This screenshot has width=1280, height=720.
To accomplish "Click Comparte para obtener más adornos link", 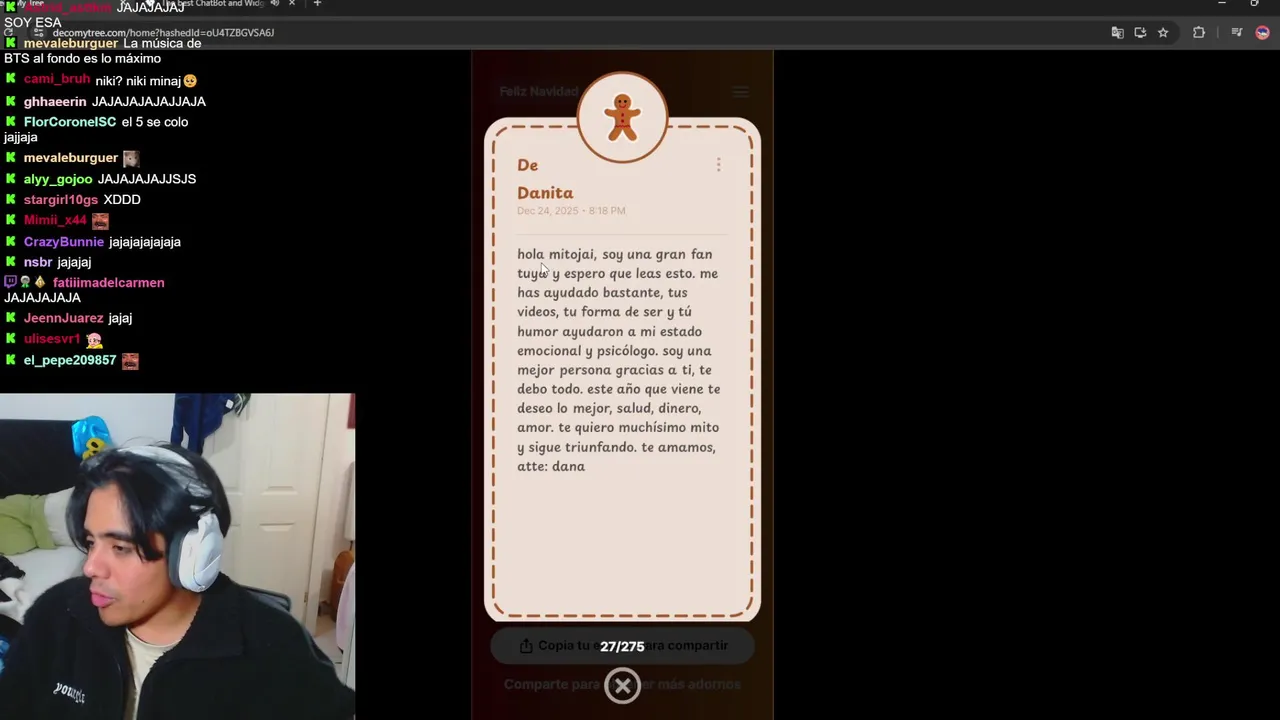I will tap(622, 684).
